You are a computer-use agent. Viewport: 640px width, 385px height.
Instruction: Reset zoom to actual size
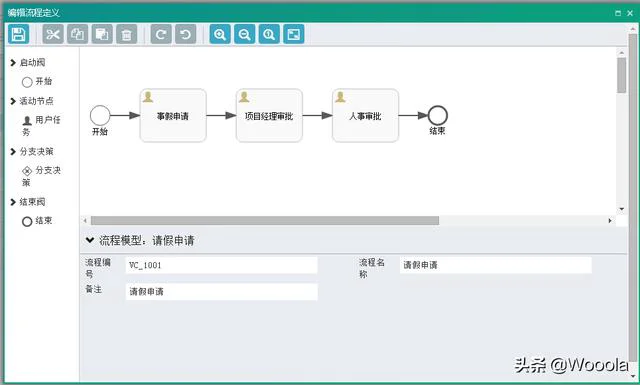(x=269, y=34)
